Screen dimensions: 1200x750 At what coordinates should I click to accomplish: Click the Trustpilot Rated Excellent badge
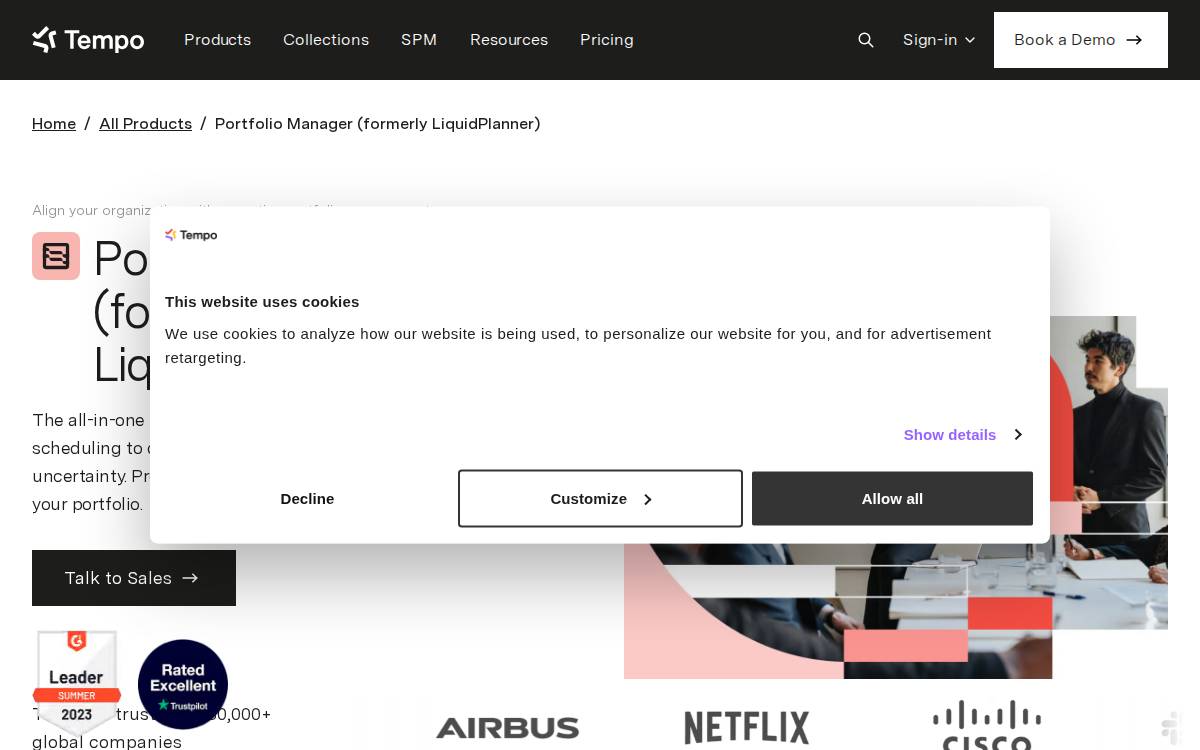tap(183, 684)
